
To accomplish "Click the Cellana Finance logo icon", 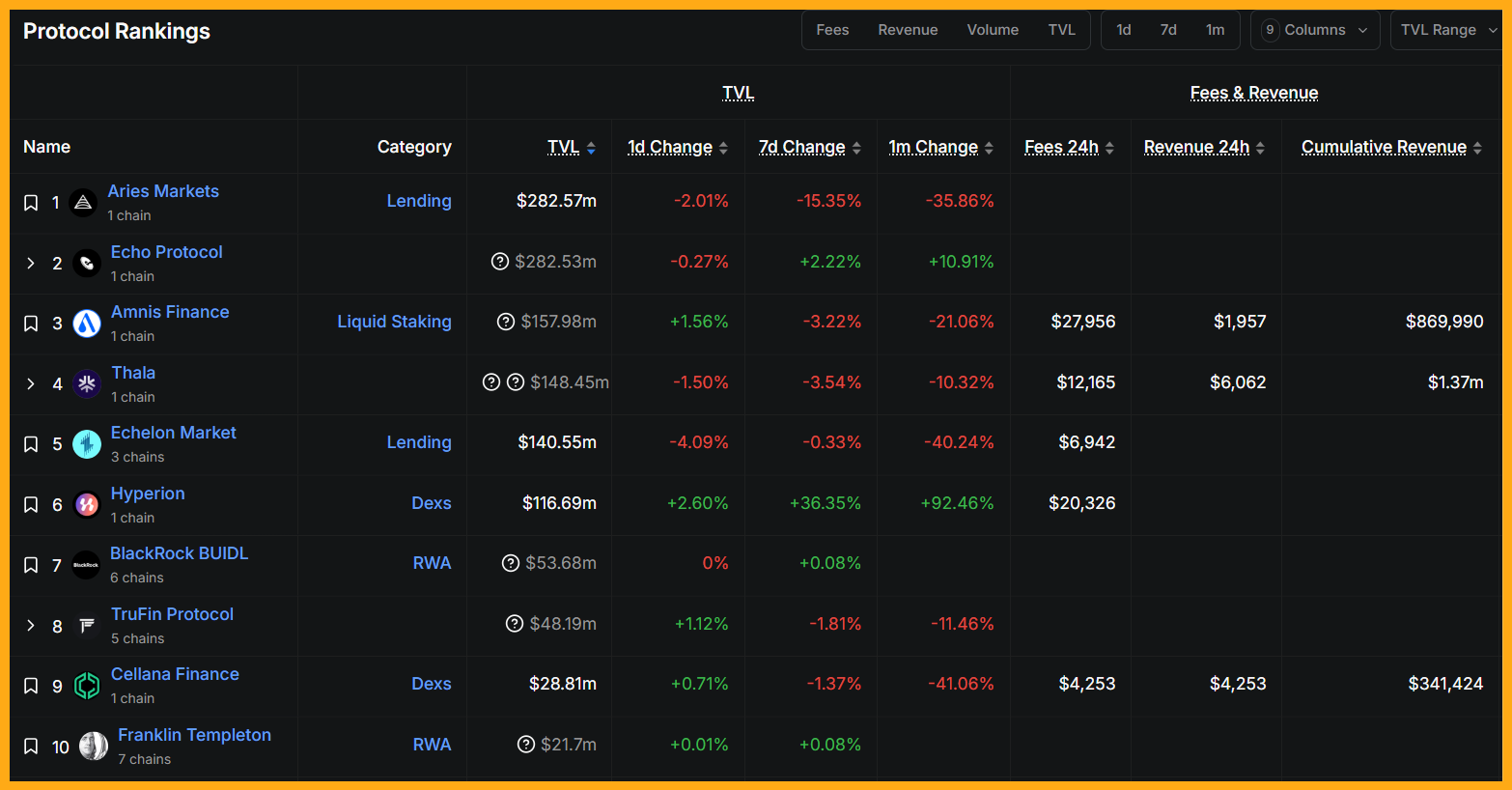I will (87, 686).
